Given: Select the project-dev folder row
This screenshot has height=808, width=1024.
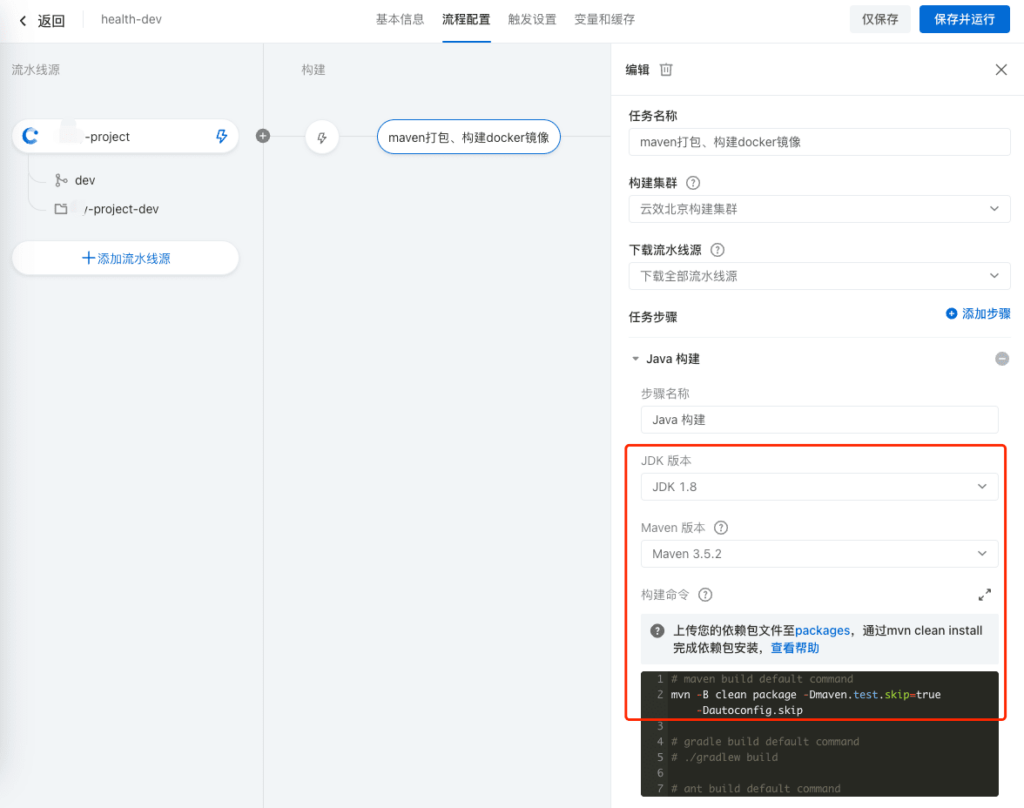Looking at the screenshot, I should [x=106, y=209].
